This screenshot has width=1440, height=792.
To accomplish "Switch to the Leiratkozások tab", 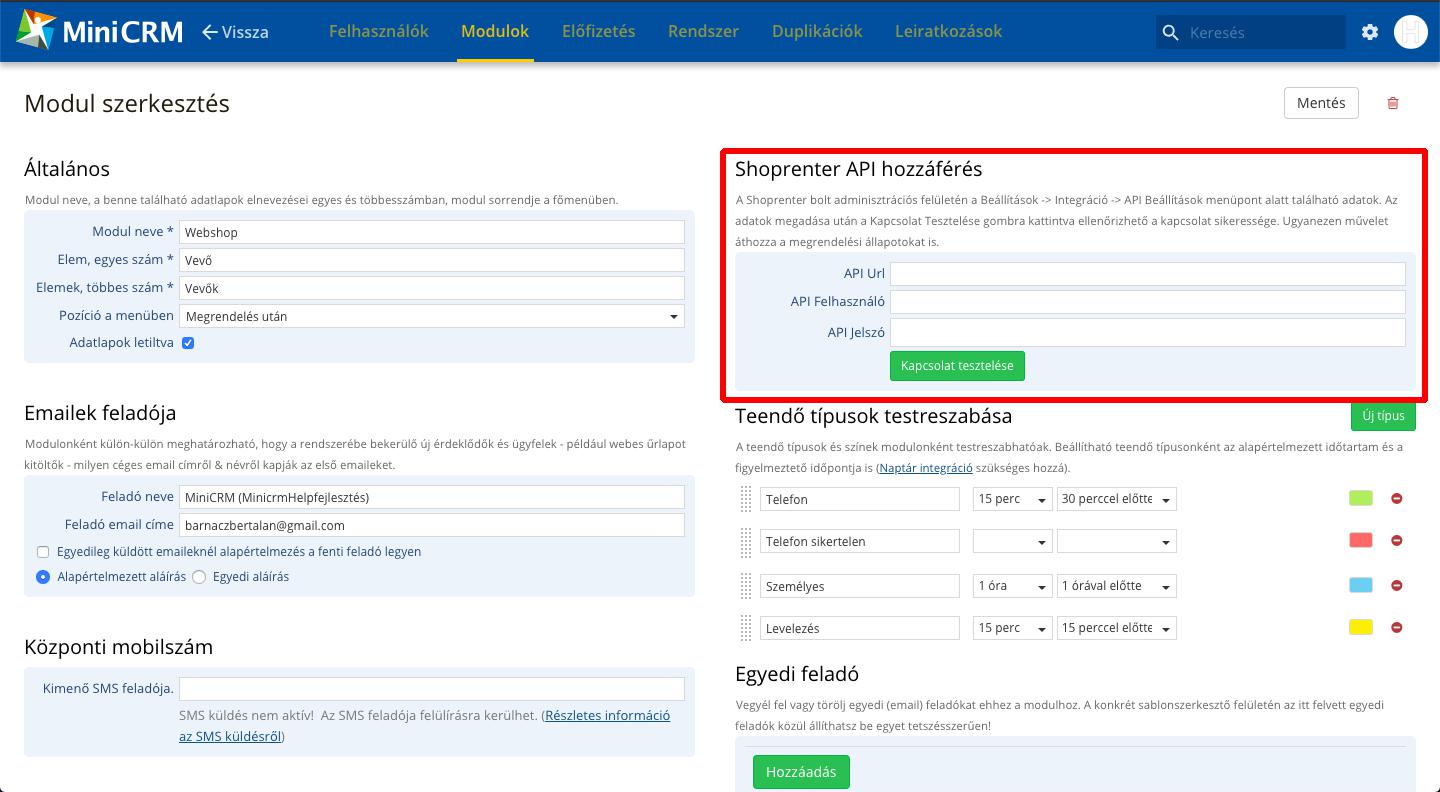I will (948, 31).
